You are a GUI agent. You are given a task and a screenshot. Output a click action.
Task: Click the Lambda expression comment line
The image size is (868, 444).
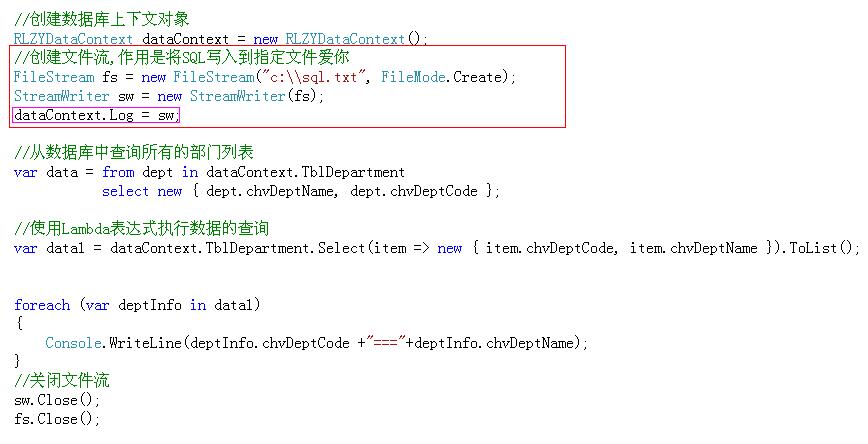click(141, 228)
